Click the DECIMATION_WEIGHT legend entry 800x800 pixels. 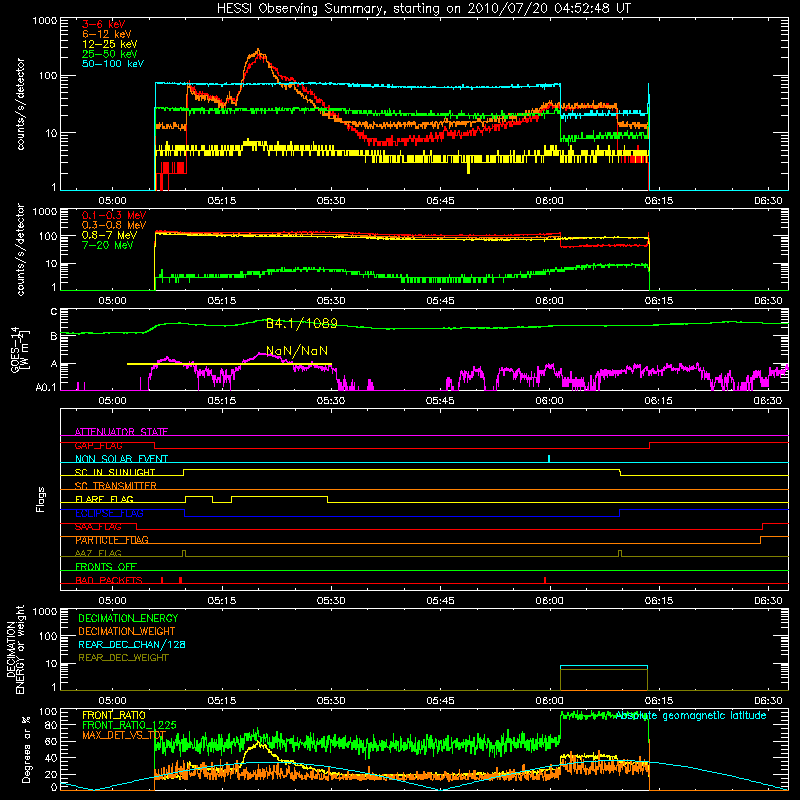127,631
